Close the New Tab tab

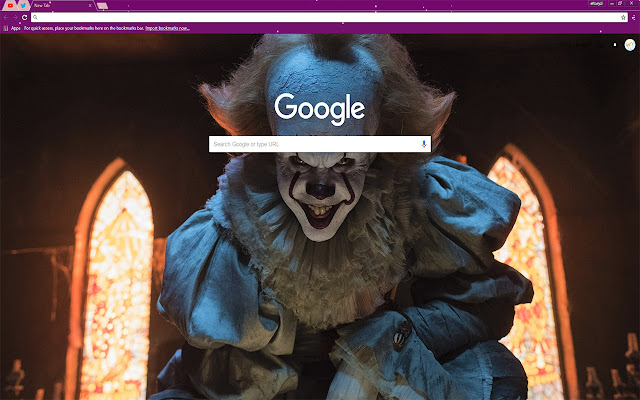pos(90,5)
